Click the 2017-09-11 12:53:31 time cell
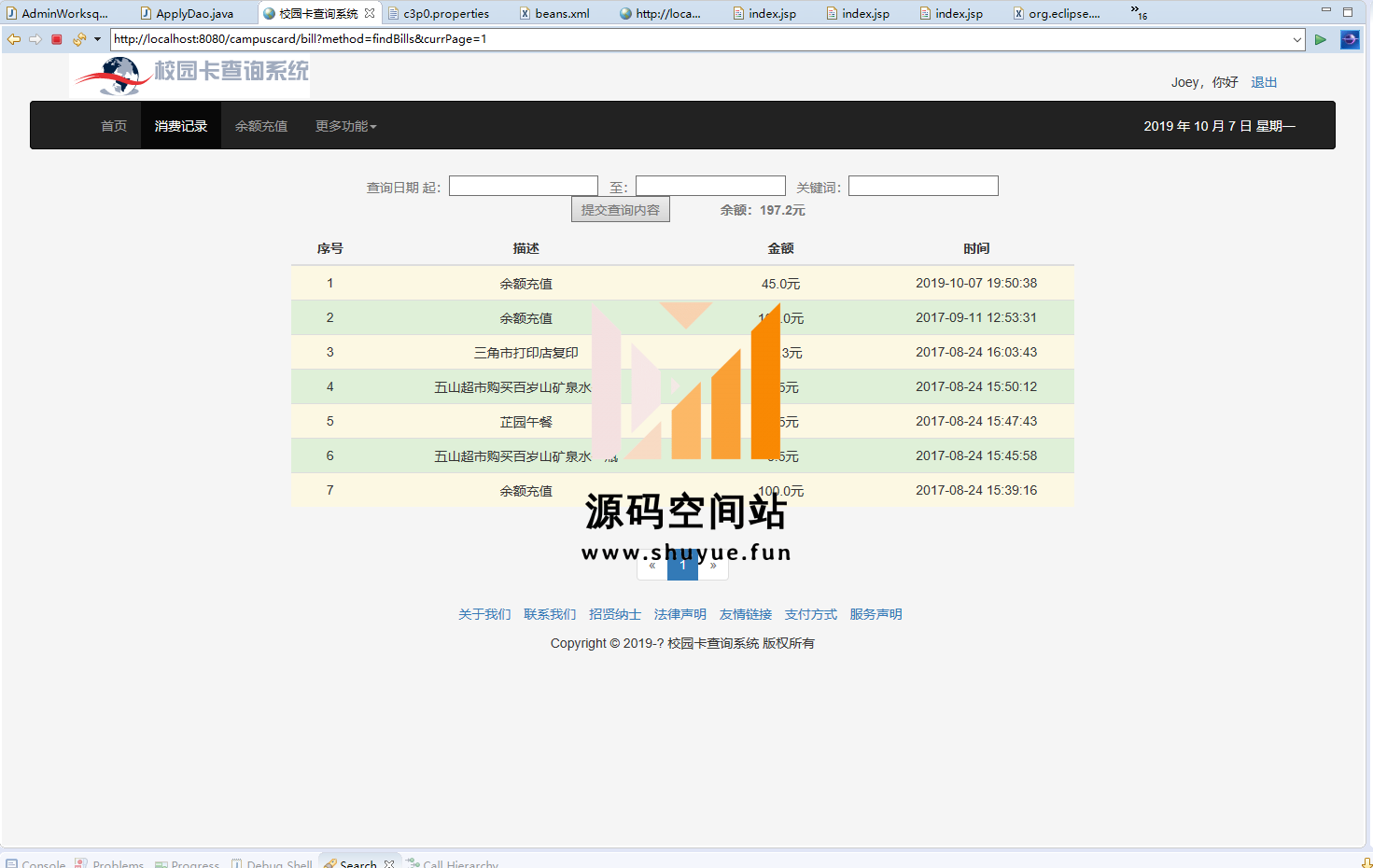The image size is (1373, 868). pyautogui.click(x=976, y=317)
